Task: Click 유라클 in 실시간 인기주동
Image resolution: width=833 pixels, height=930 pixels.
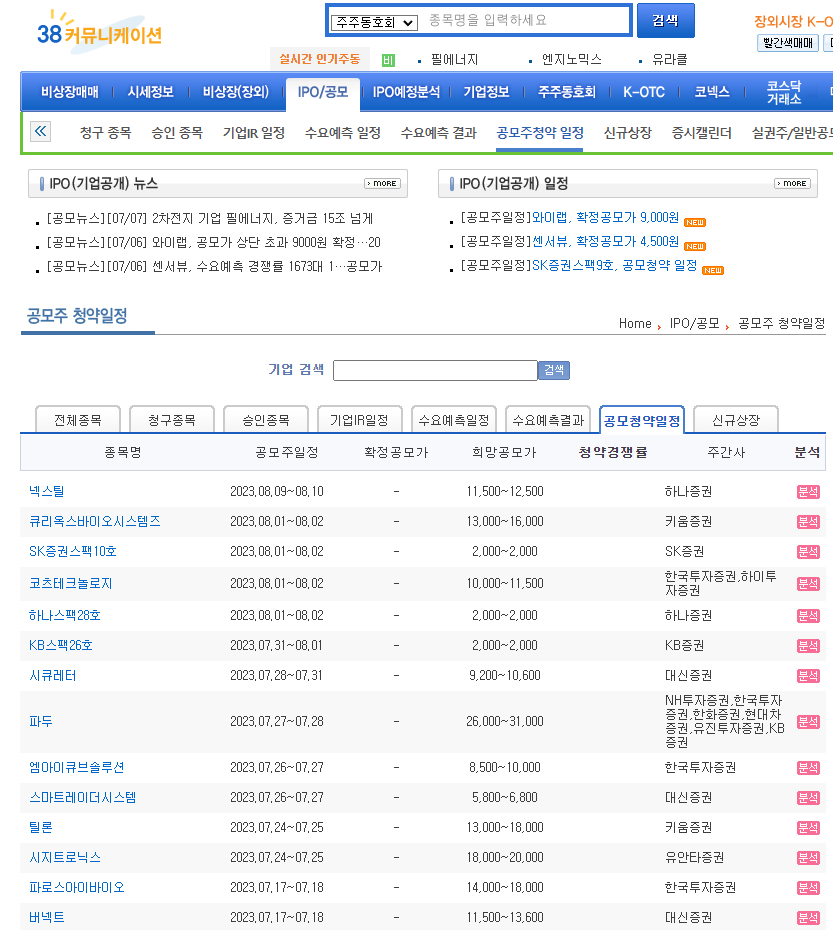Action: pyautogui.click(x=670, y=59)
